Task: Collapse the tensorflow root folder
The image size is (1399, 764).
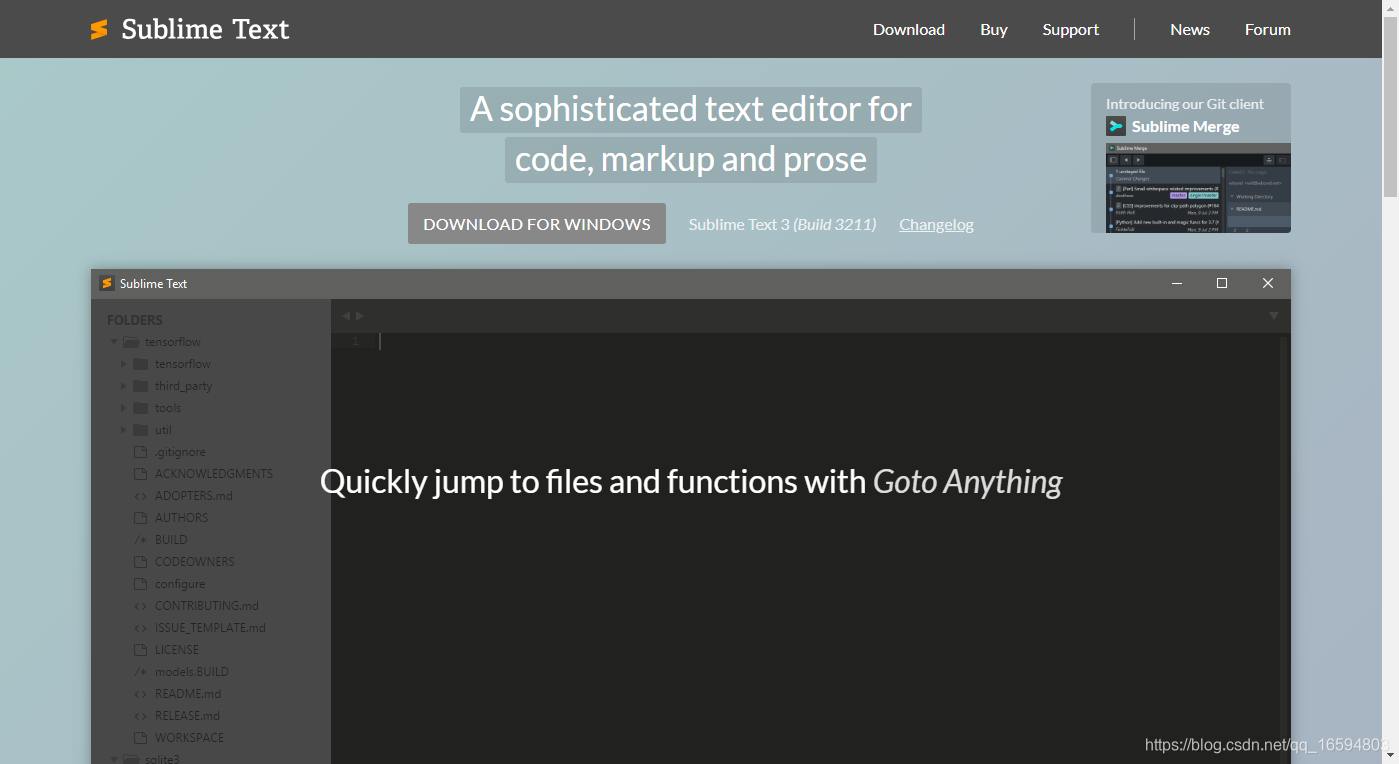Action: click(113, 341)
